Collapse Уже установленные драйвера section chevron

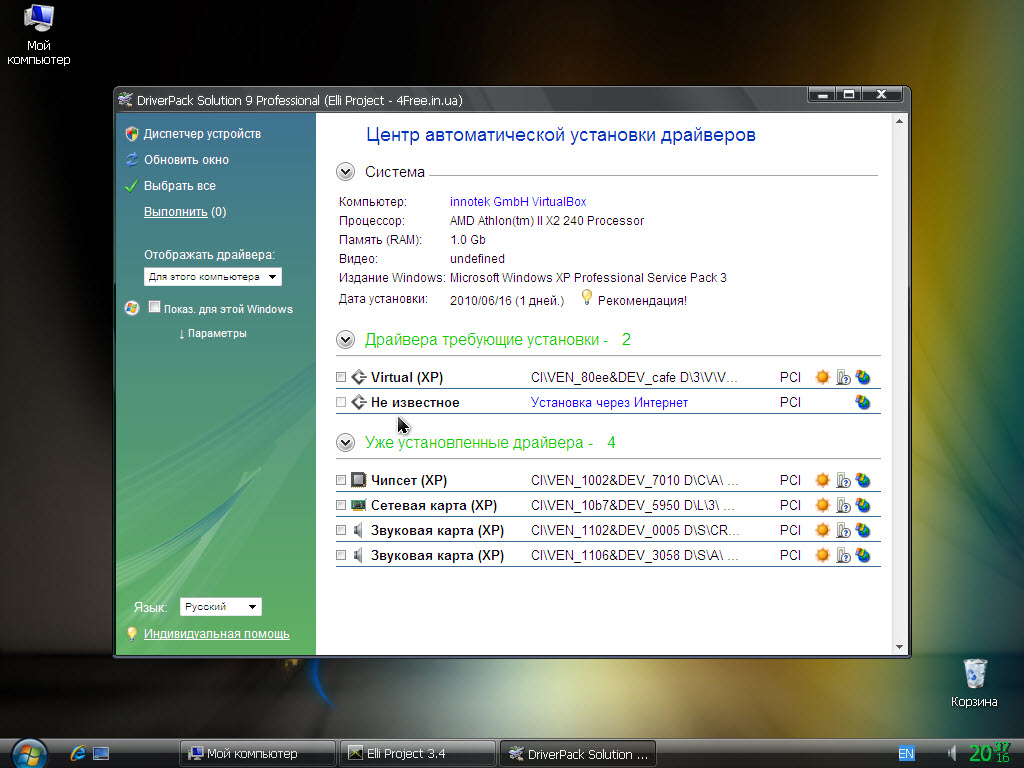tap(345, 443)
